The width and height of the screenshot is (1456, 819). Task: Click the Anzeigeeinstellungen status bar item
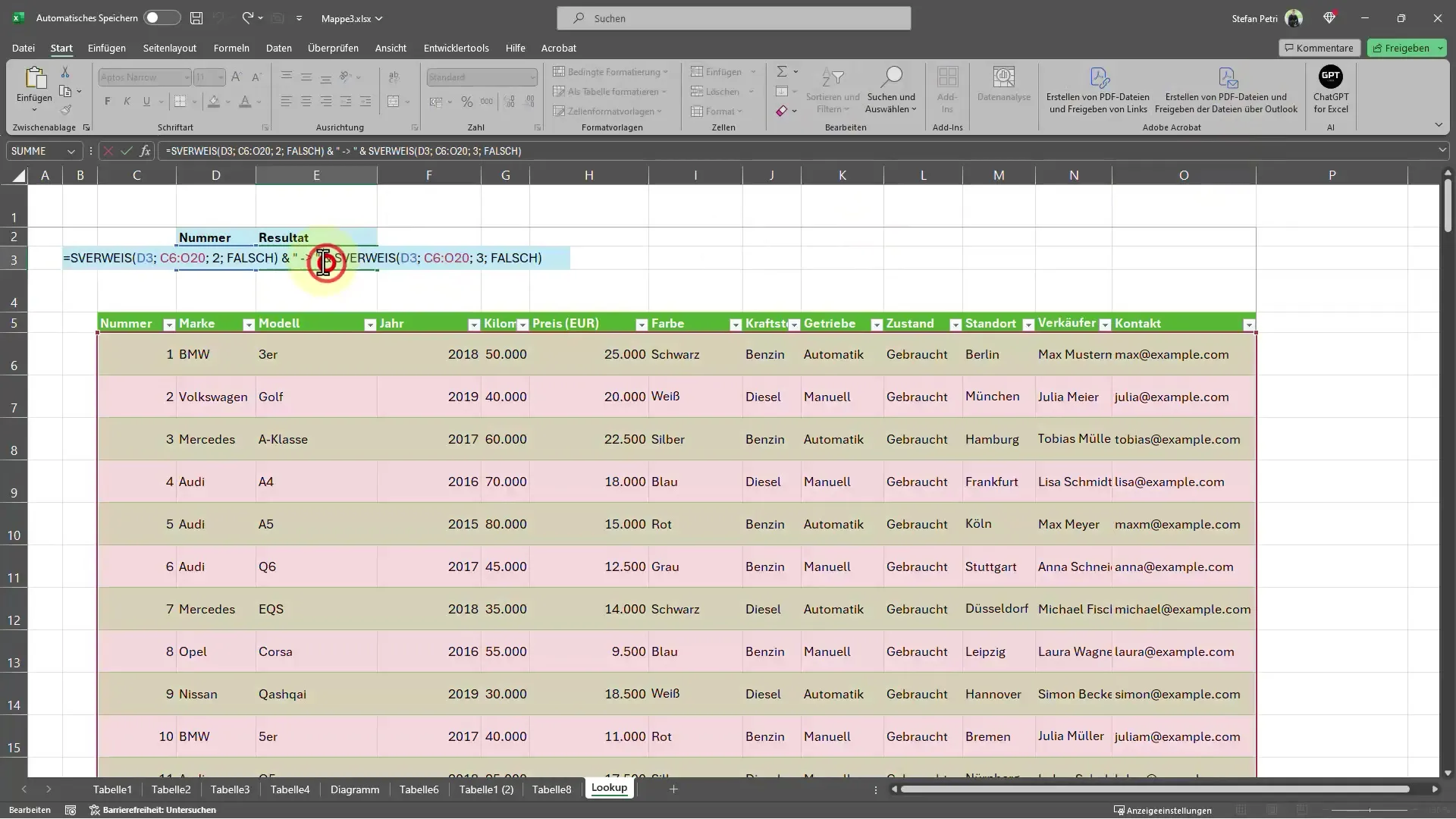click(x=1163, y=810)
